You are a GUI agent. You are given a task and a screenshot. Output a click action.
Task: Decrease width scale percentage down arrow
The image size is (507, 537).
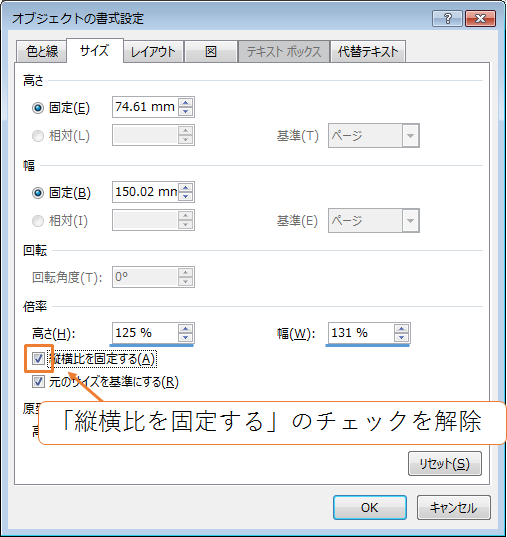[401, 337]
